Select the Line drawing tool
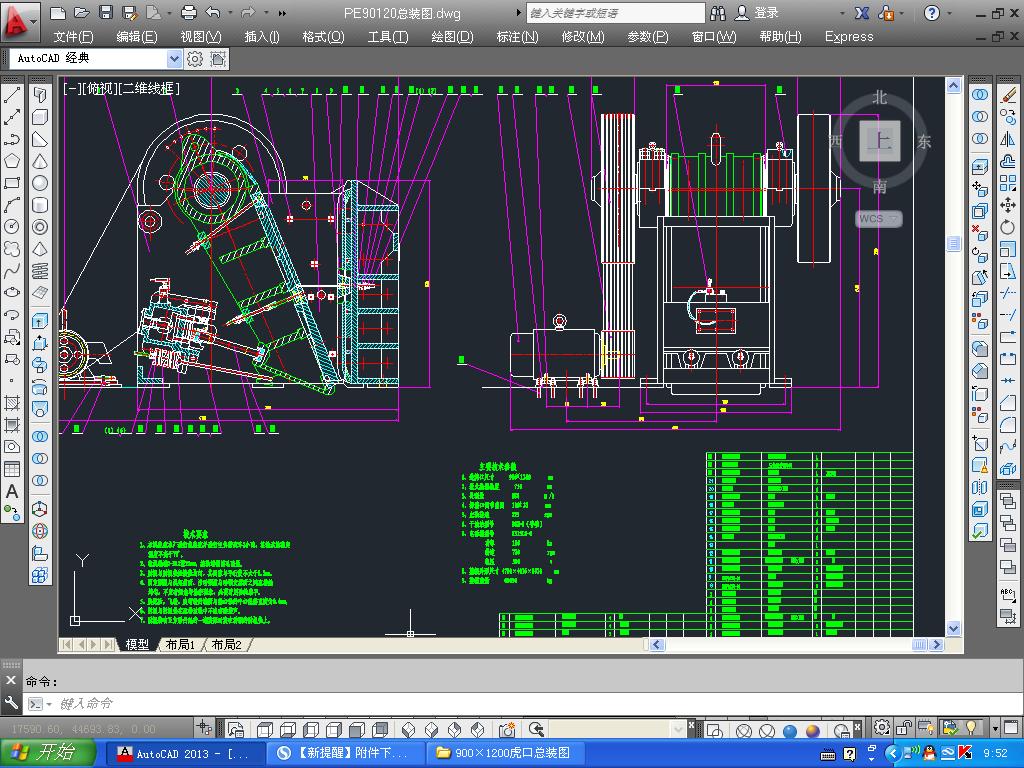 click(12, 96)
